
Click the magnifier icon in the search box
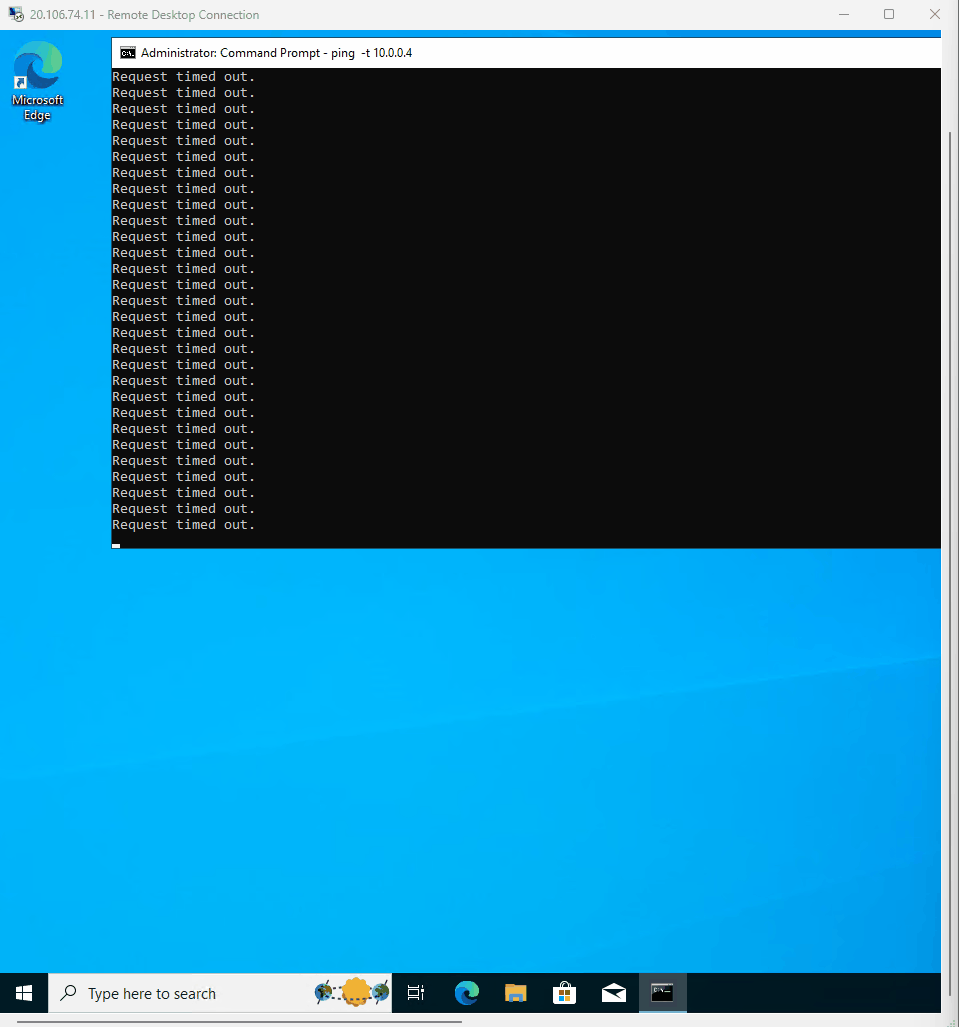click(68, 993)
